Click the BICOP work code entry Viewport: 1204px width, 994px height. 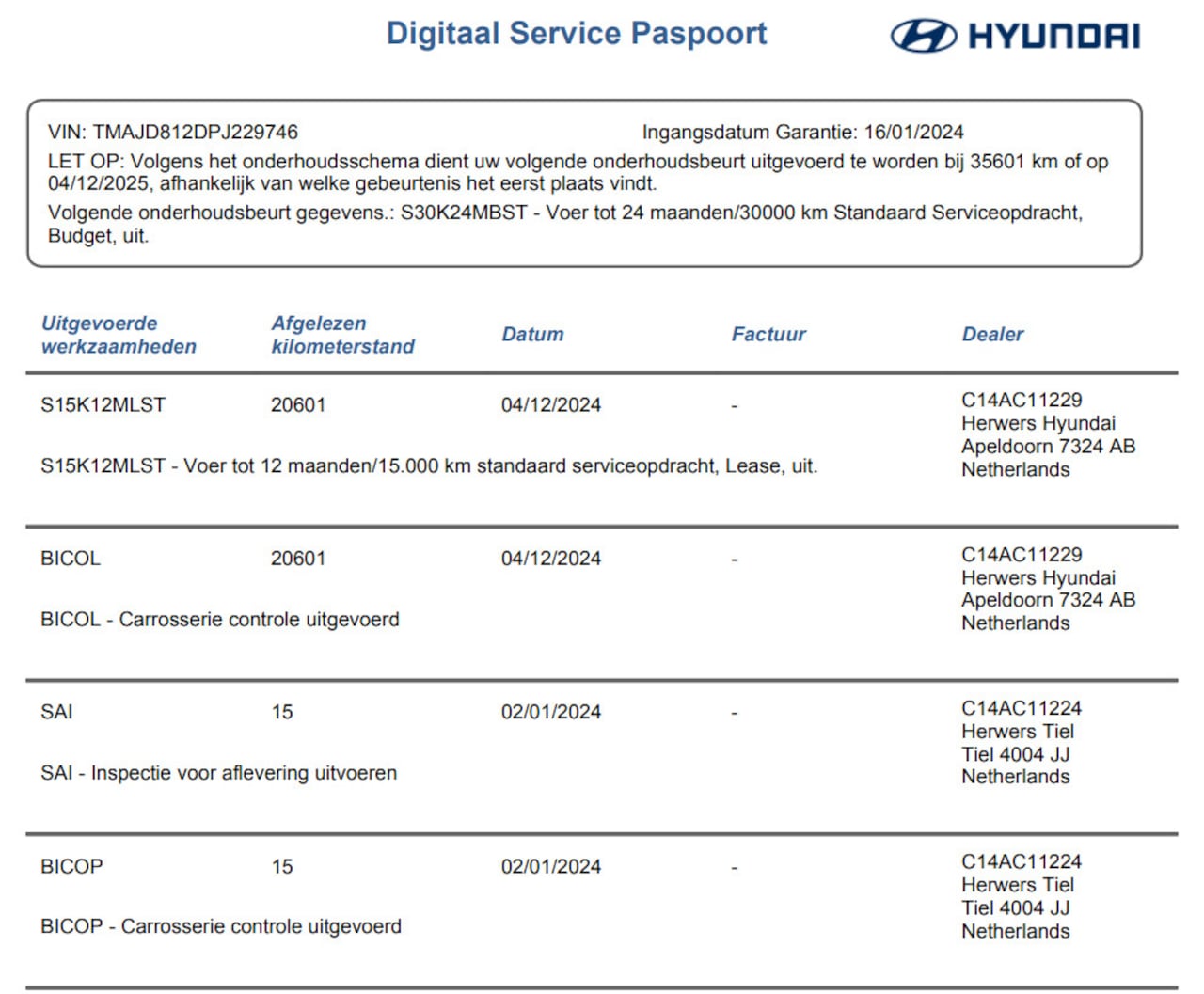71,866
